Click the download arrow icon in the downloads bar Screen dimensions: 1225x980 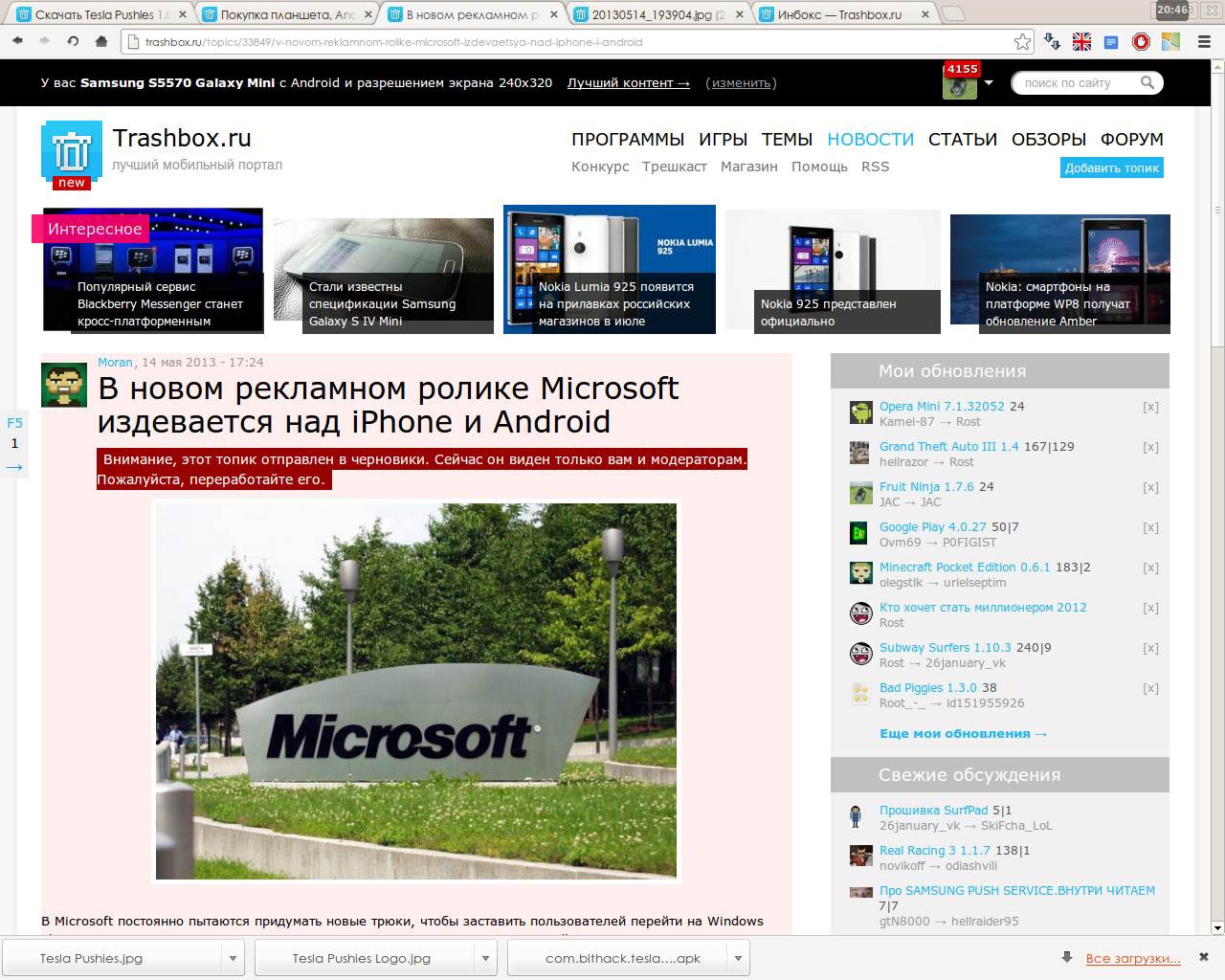(1067, 957)
